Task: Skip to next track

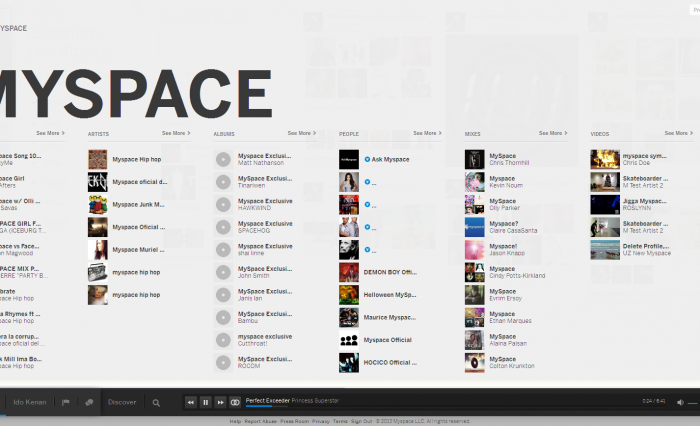Action: pyautogui.click(x=220, y=402)
